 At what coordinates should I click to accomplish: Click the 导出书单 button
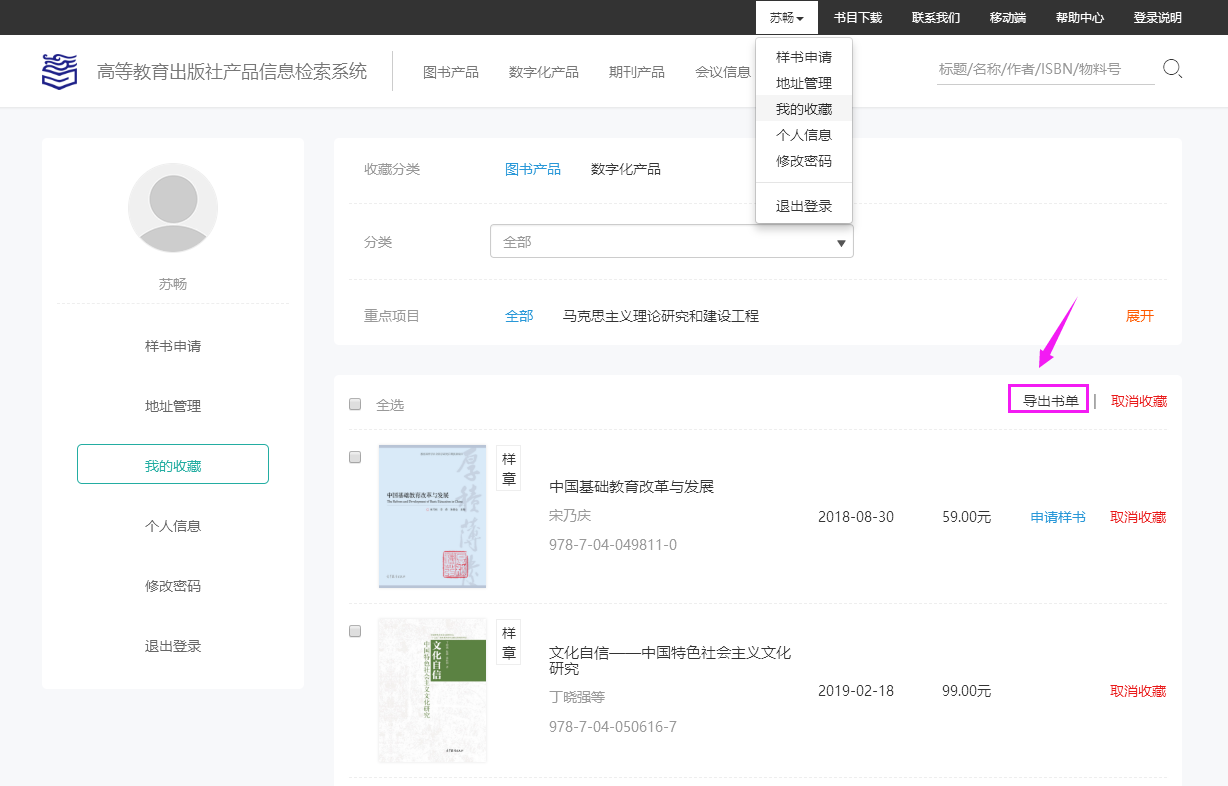1050,401
